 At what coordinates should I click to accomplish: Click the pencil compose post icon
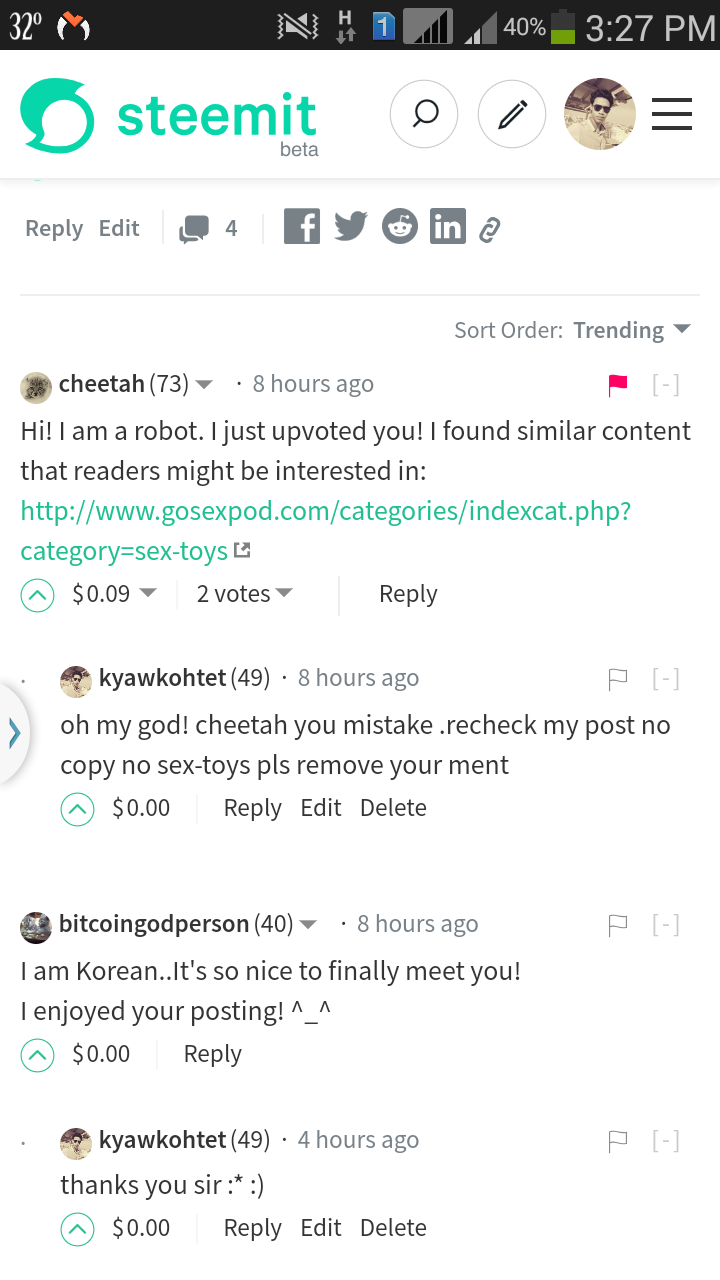(x=512, y=116)
